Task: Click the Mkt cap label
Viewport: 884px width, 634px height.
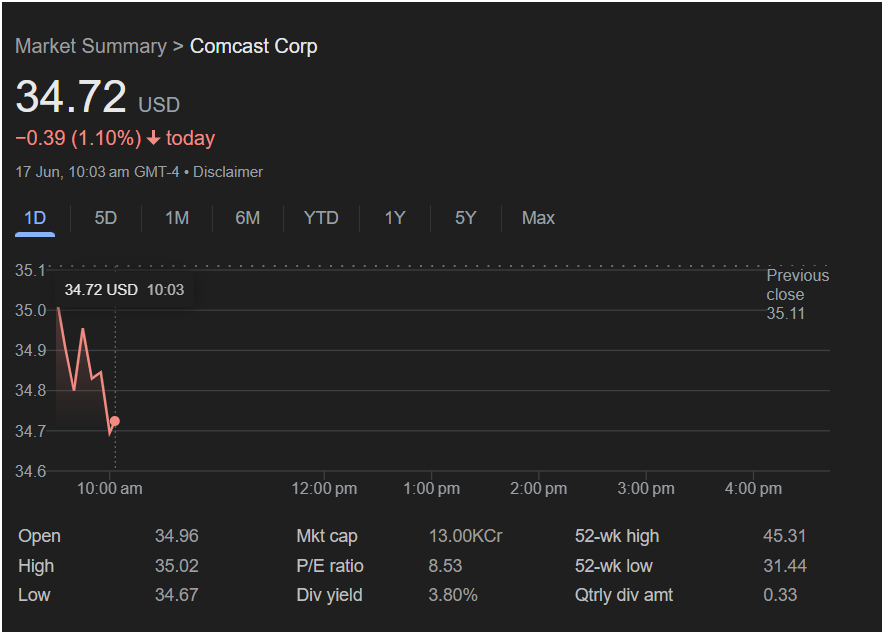Action: (x=327, y=536)
